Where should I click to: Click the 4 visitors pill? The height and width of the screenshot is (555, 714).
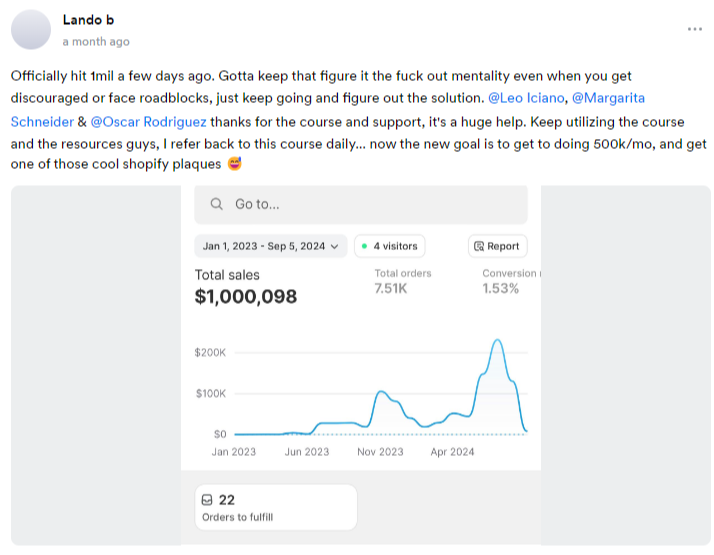click(390, 246)
